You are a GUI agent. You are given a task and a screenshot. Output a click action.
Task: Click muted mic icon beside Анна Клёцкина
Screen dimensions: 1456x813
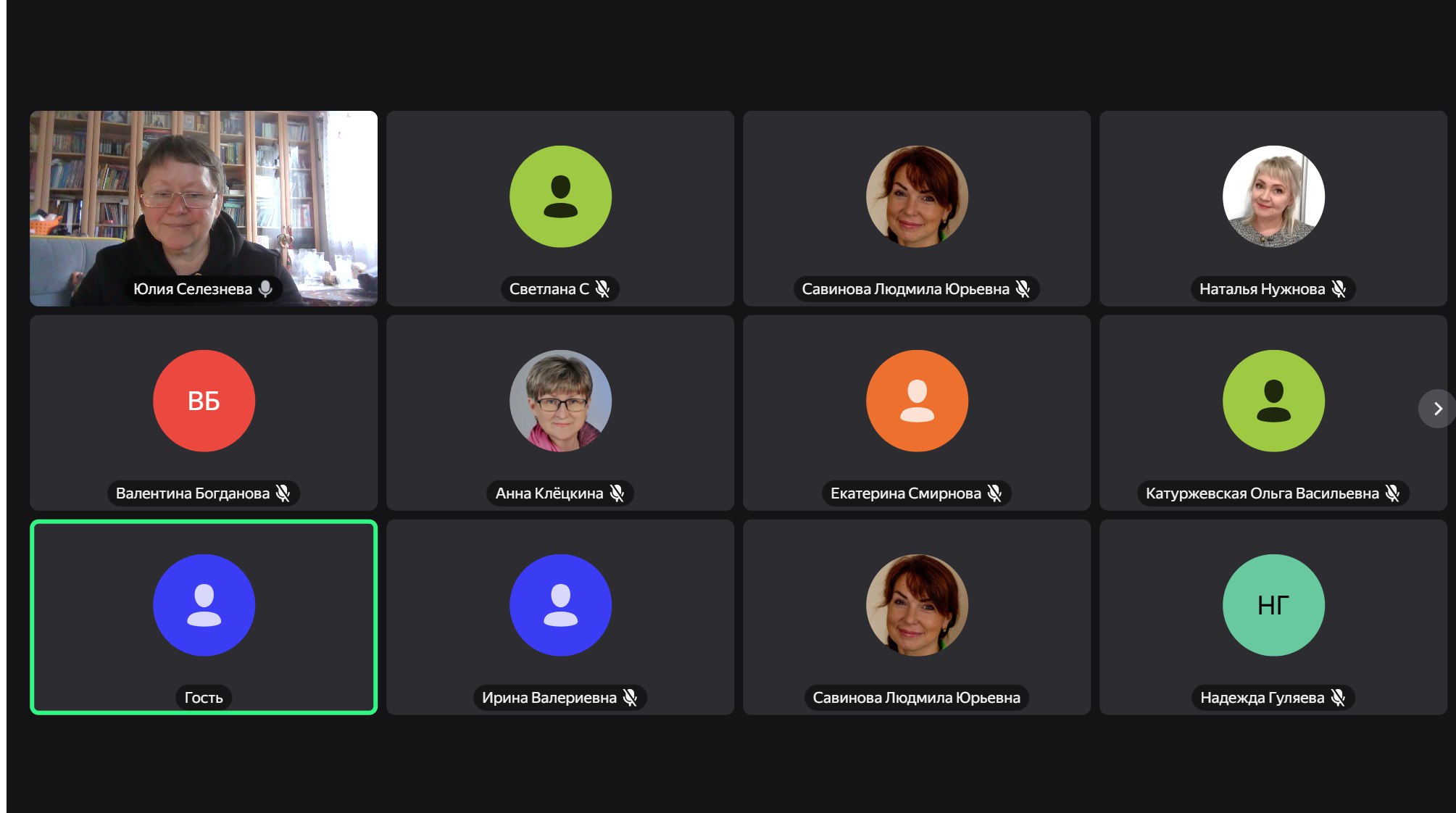pyautogui.click(x=617, y=493)
